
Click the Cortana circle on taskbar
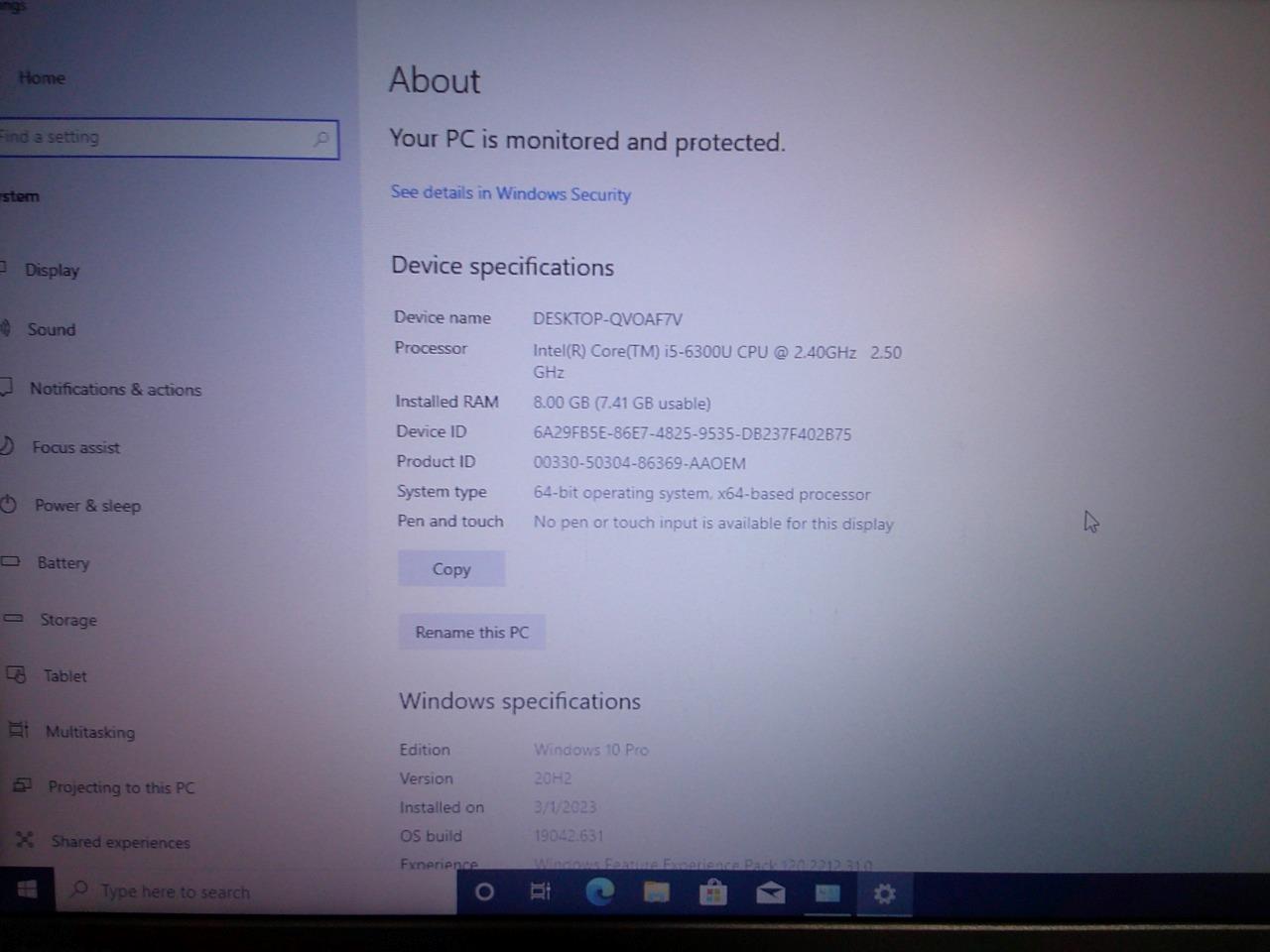pos(484,892)
